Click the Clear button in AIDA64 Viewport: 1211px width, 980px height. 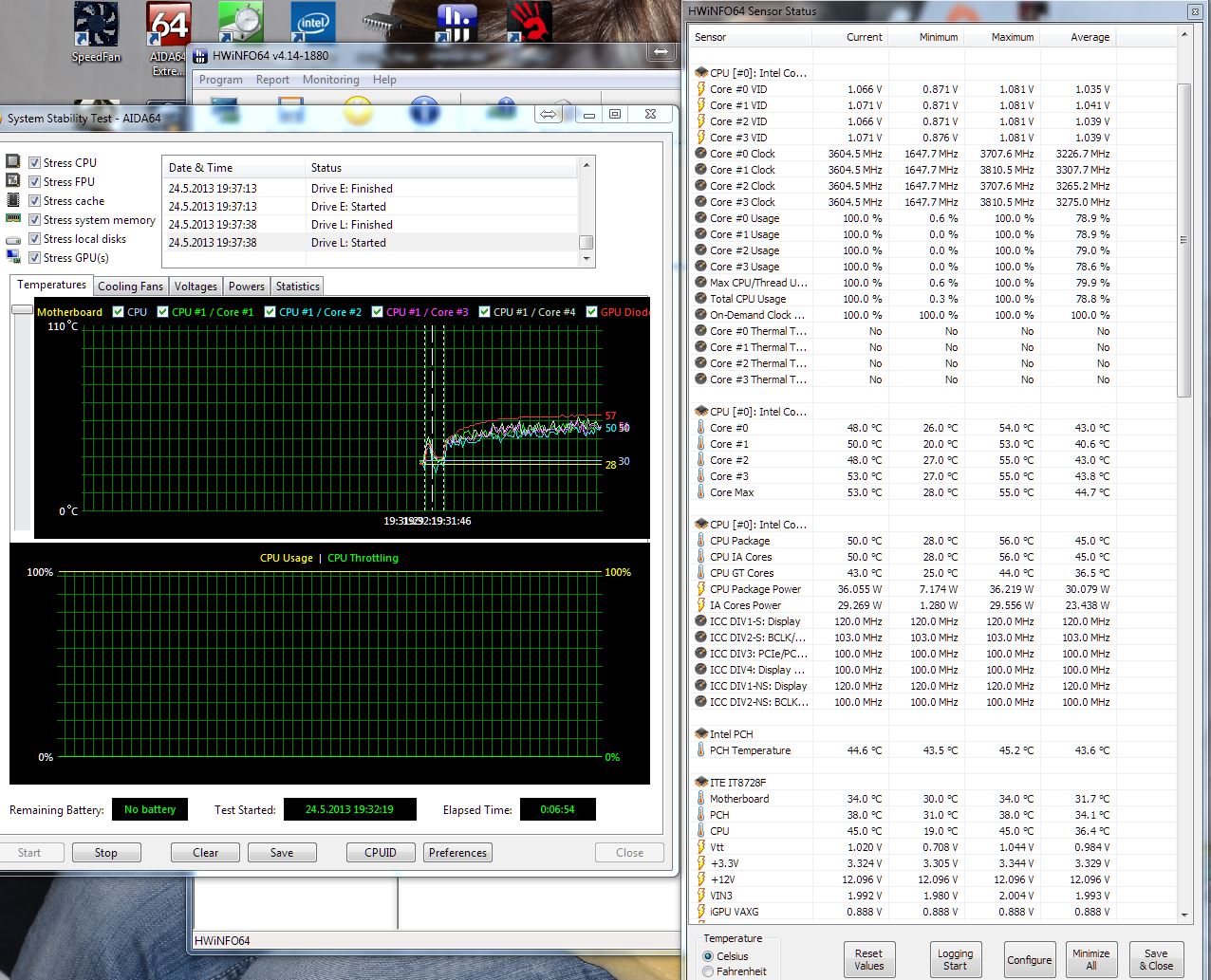tap(206, 853)
